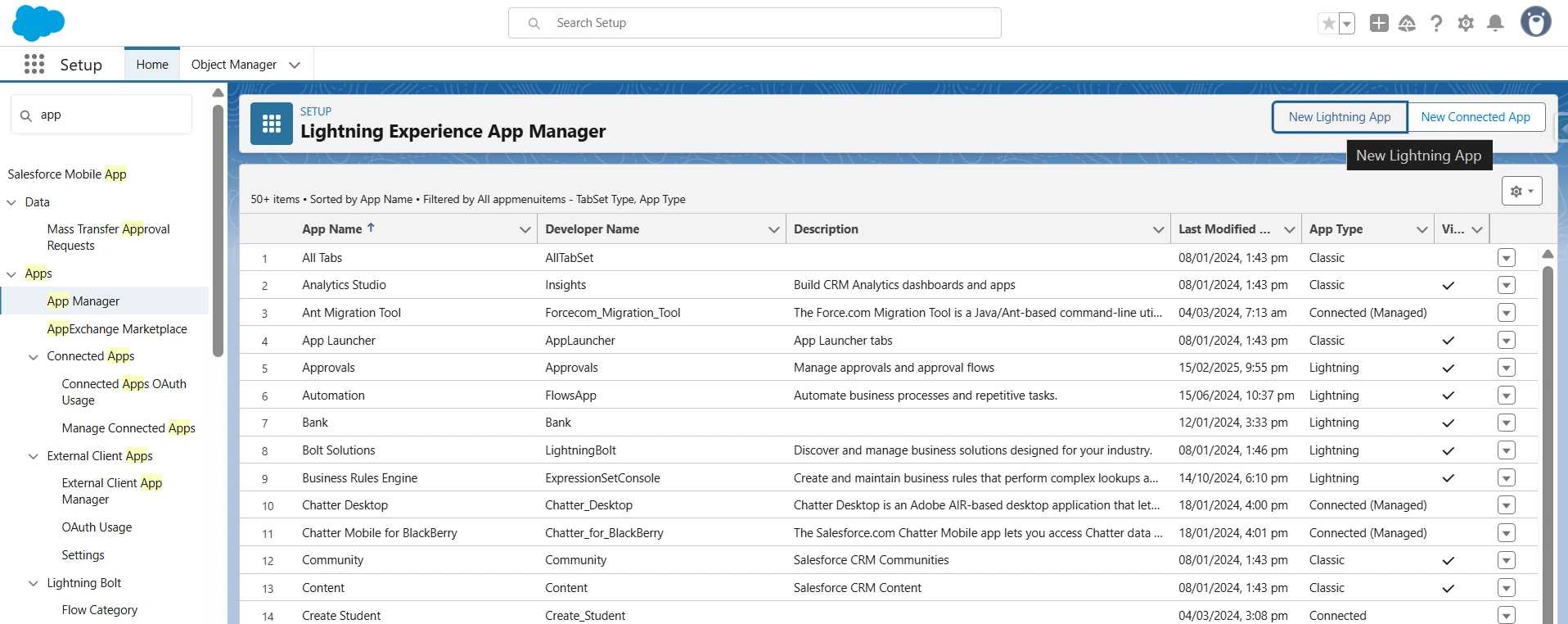Select the Home tab
This screenshot has width=1568, height=624.
(x=152, y=65)
